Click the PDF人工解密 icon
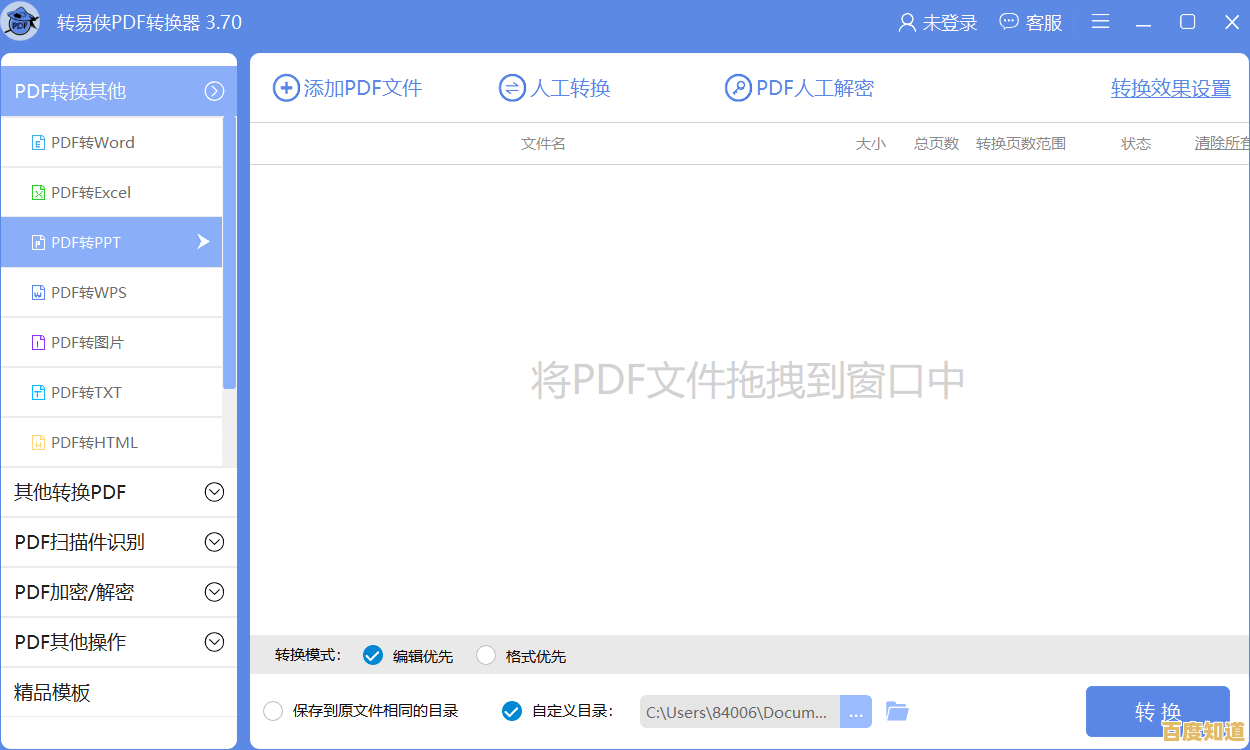 (738, 88)
